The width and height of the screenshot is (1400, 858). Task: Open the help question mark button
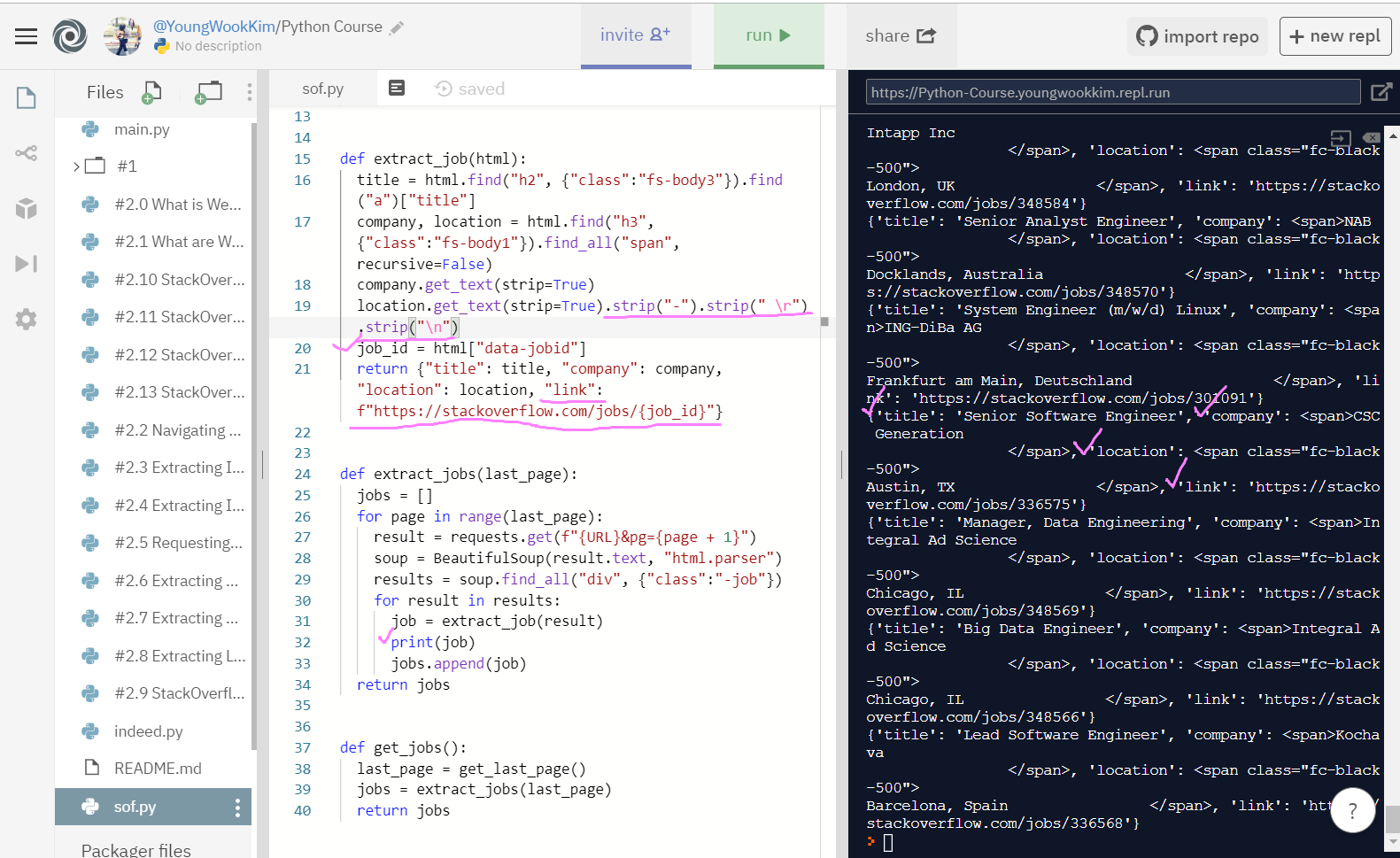[x=1352, y=810]
